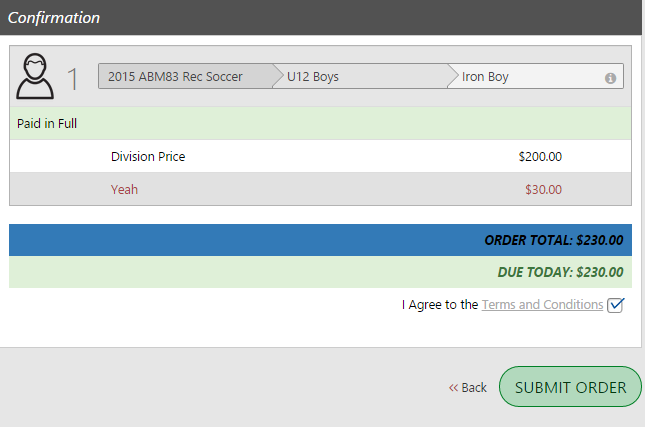Click the Confirmation header title
The width and height of the screenshot is (647, 428).
(x=54, y=18)
